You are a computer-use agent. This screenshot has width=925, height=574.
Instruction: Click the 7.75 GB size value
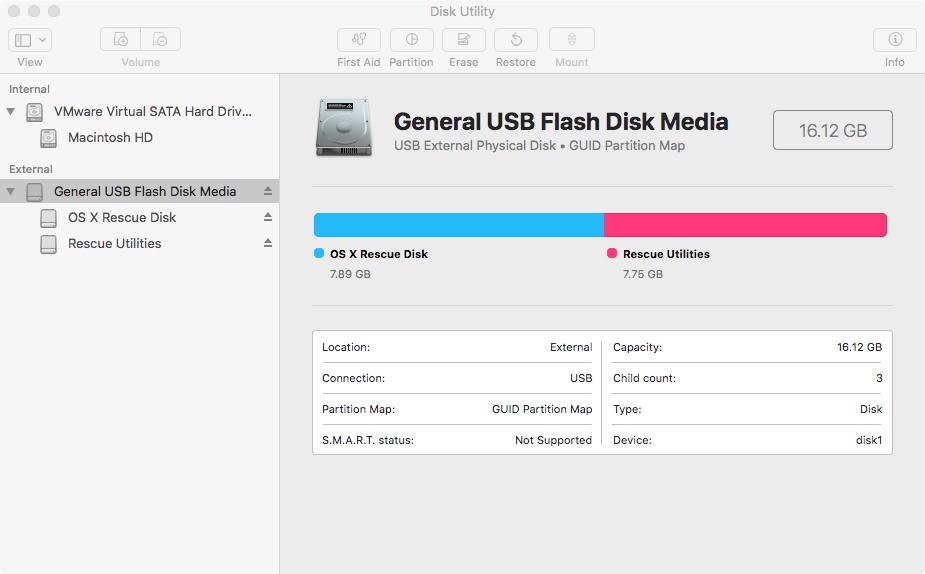[x=643, y=274]
